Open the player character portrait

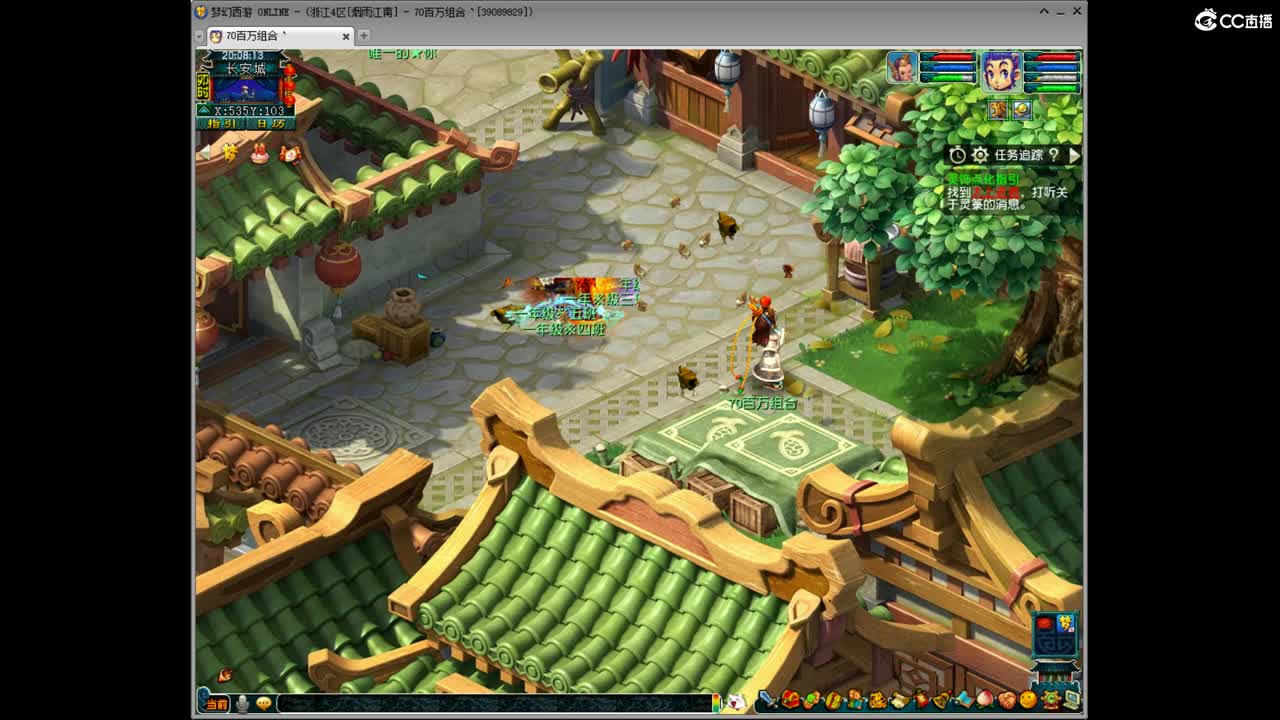[1001, 71]
